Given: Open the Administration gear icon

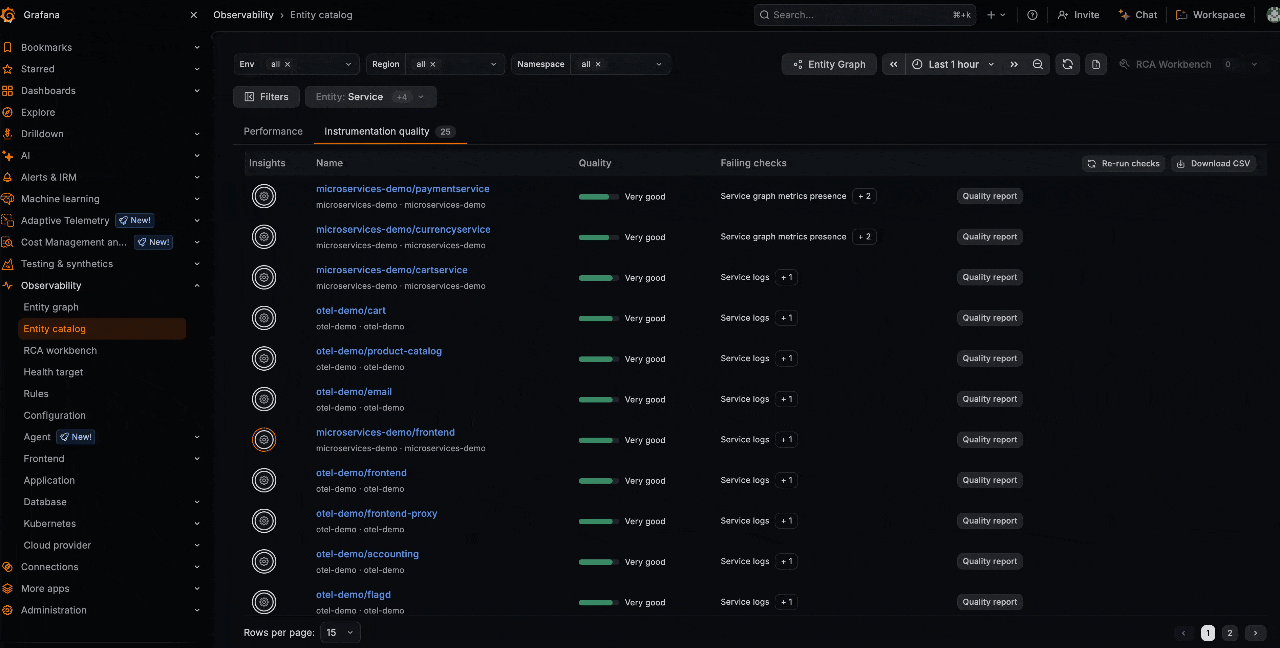Looking at the screenshot, I should click(x=8, y=610).
